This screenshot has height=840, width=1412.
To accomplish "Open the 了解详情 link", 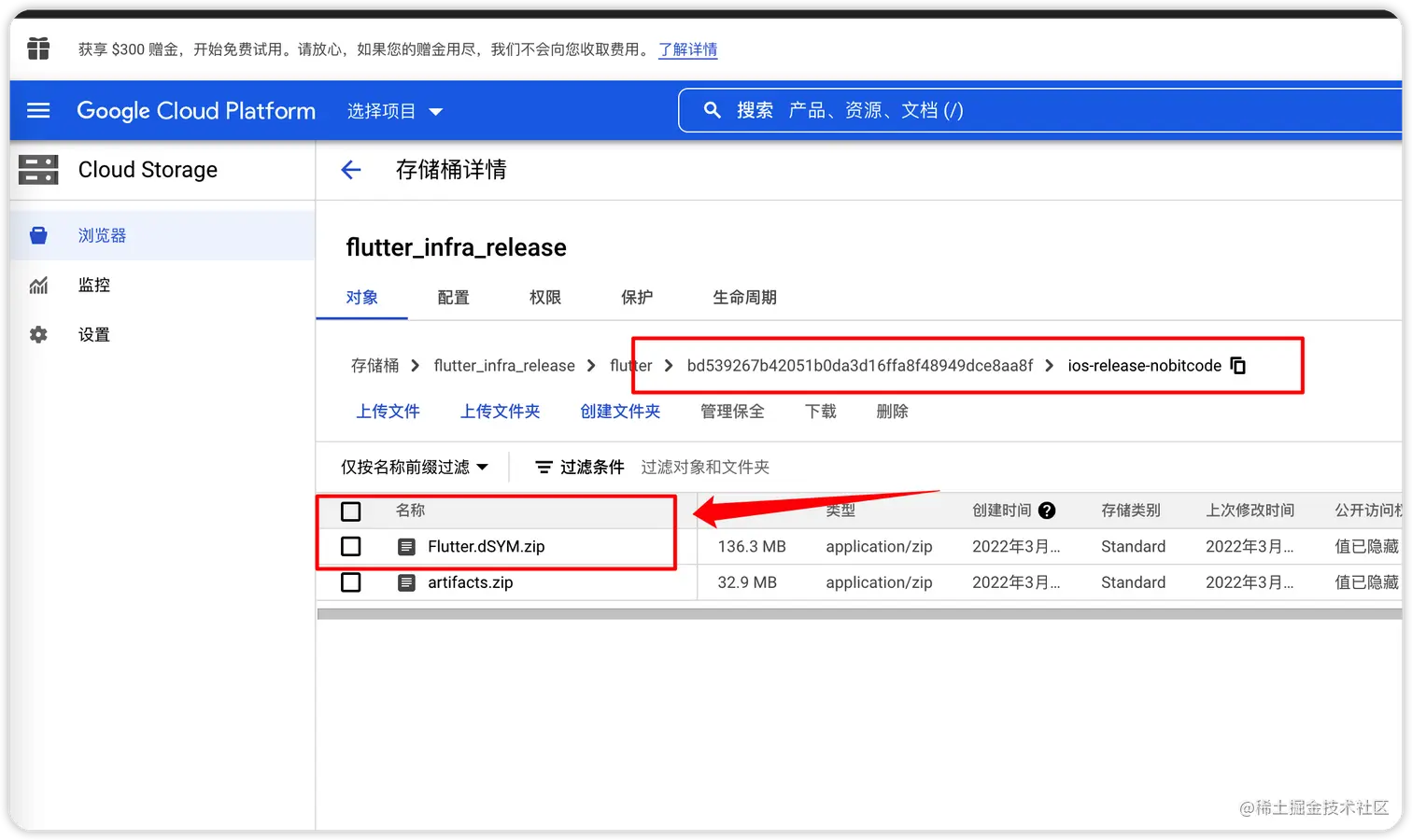I will [688, 49].
